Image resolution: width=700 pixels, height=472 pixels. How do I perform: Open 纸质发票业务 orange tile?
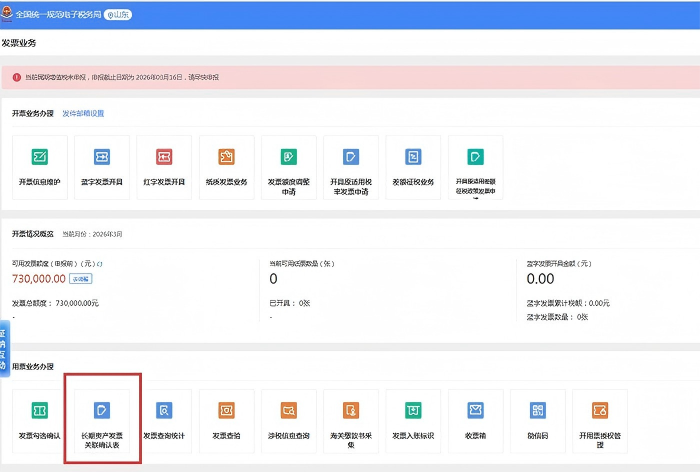(226, 167)
